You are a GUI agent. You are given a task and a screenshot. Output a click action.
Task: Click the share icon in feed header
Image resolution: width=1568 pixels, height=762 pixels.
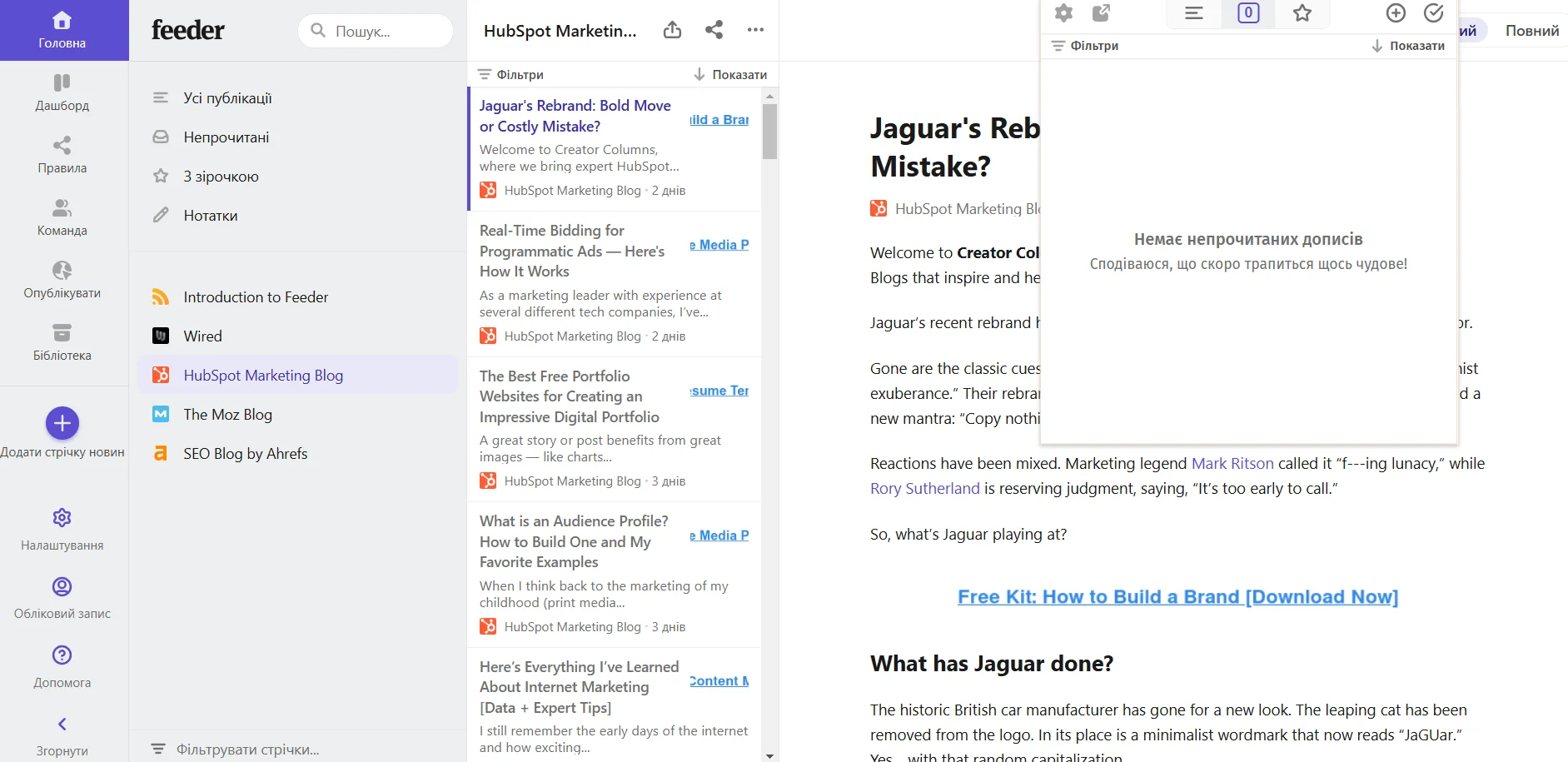tap(714, 30)
